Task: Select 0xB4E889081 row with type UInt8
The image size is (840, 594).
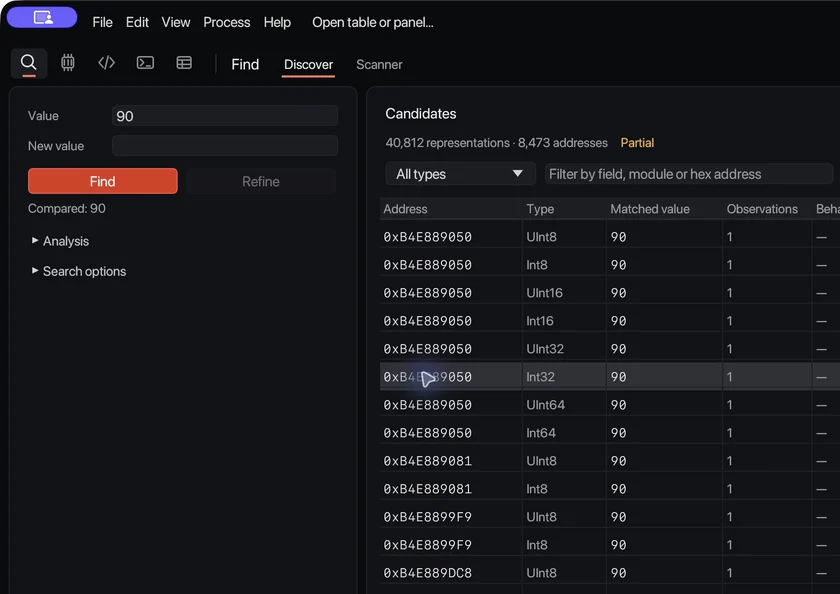Action: point(610,461)
